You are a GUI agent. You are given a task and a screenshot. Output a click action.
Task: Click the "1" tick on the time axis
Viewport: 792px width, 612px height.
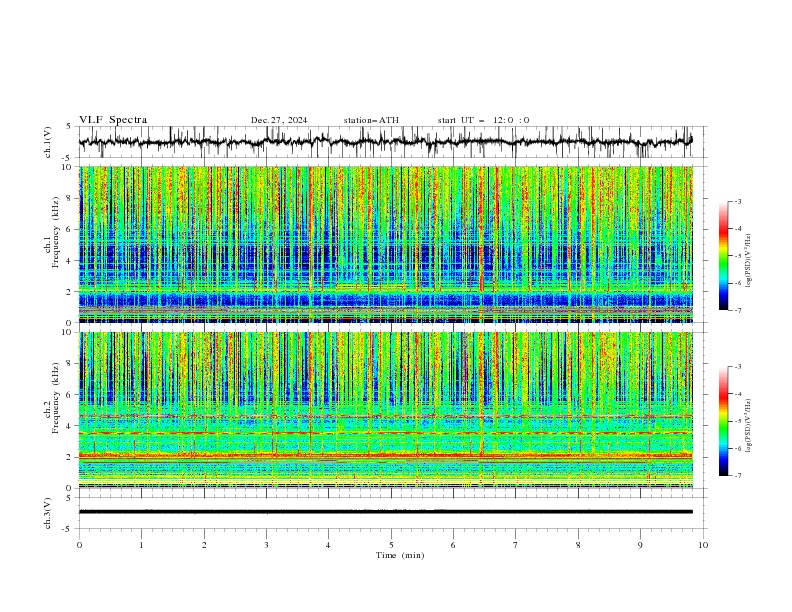tap(142, 545)
